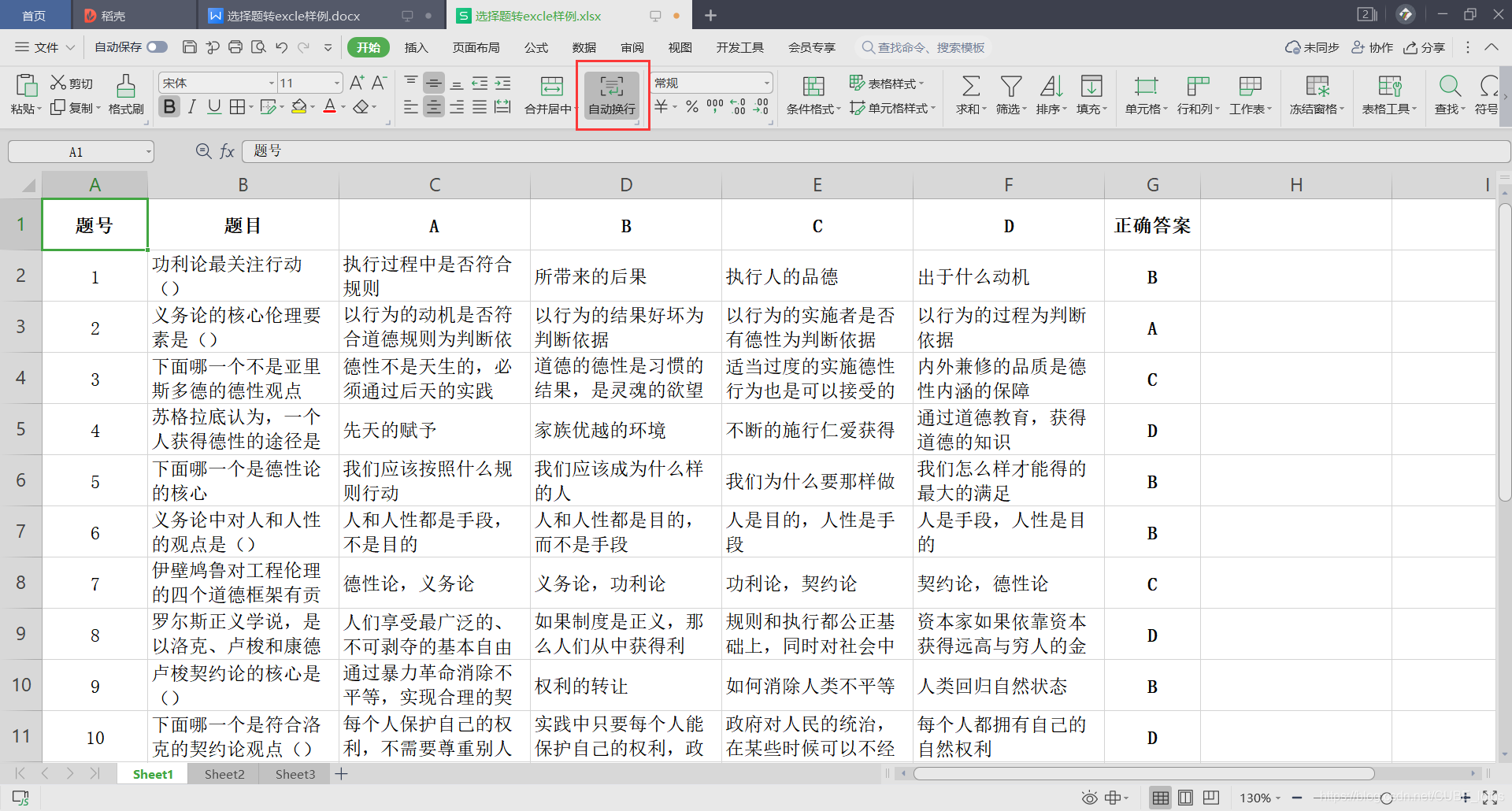Screen dimensions: 1512x811
Task: Switch to Normal view in status bar
Action: [1160, 798]
